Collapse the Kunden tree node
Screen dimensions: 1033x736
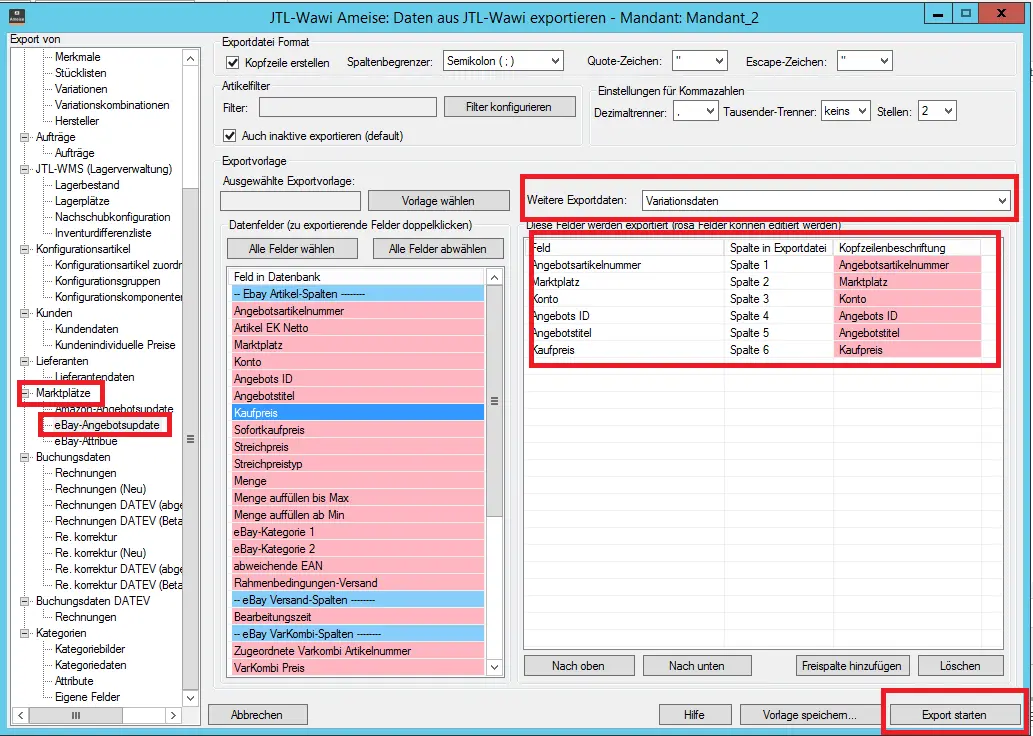point(26,313)
